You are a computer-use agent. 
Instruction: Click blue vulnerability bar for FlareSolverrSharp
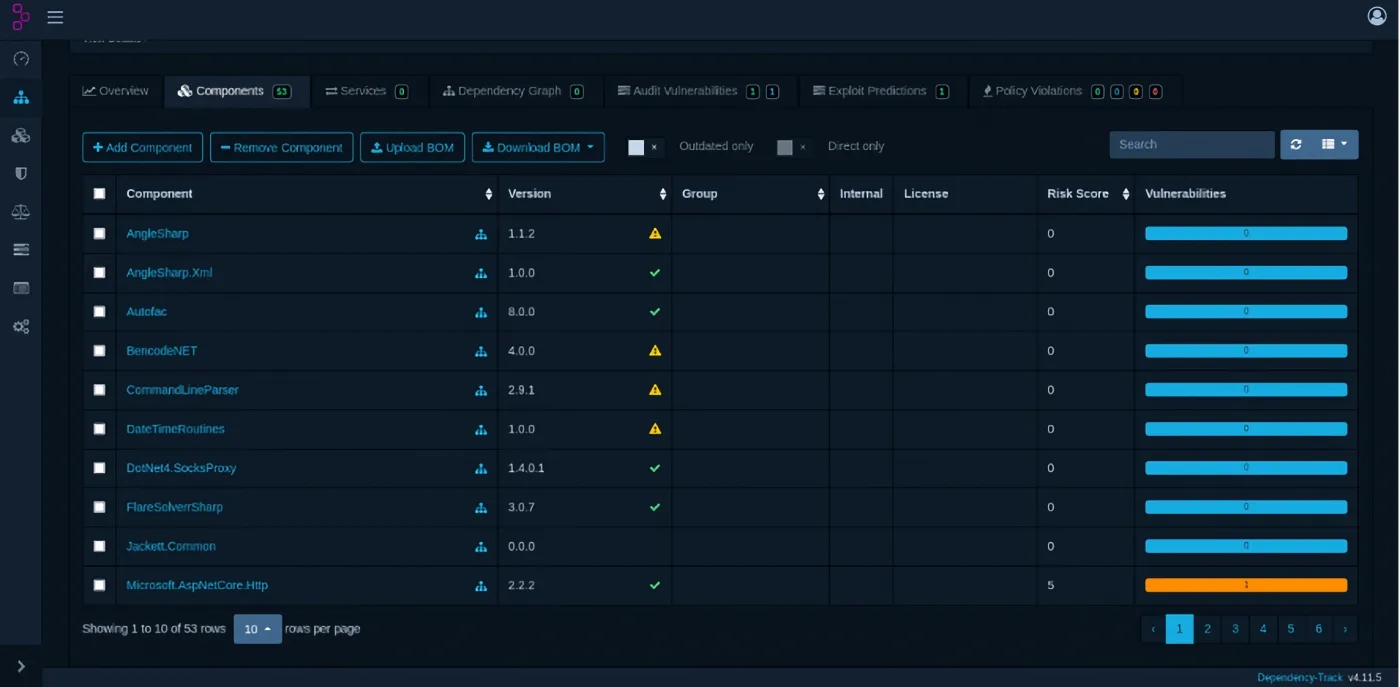click(1246, 507)
